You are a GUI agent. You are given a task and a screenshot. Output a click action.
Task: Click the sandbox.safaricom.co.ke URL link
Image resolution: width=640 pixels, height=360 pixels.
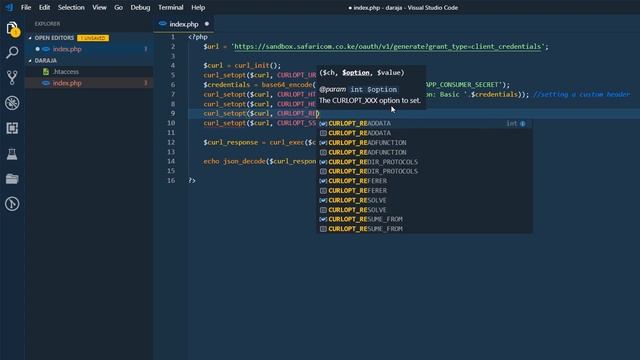(387, 47)
